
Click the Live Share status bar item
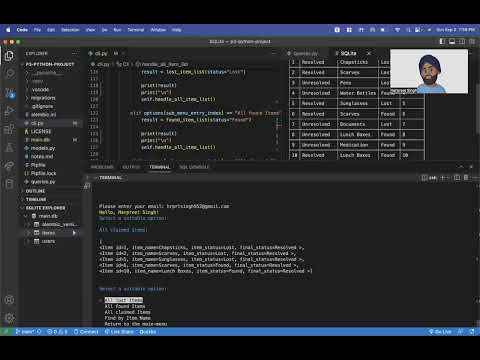pos(119,332)
